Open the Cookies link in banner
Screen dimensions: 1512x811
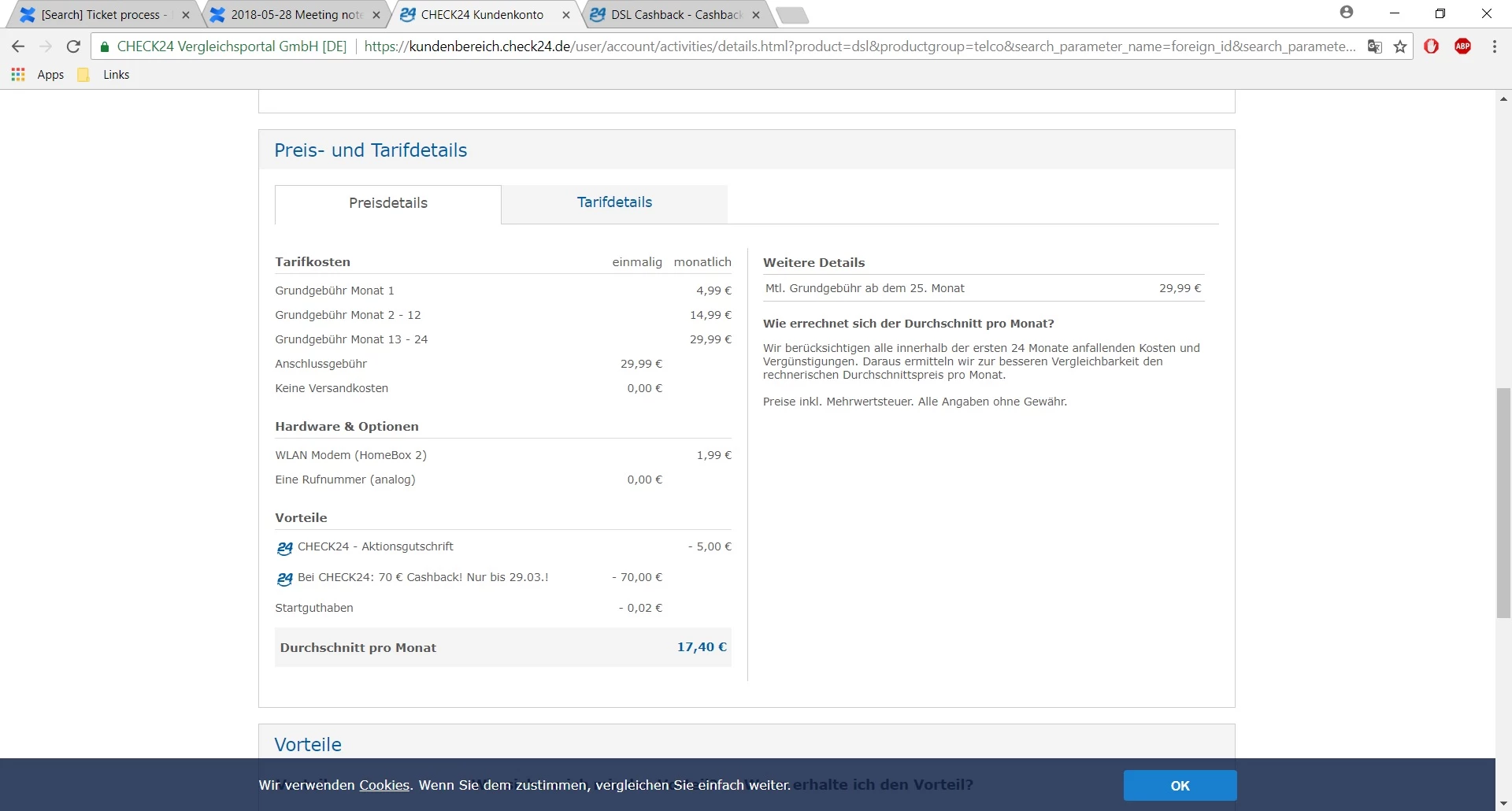point(384,785)
